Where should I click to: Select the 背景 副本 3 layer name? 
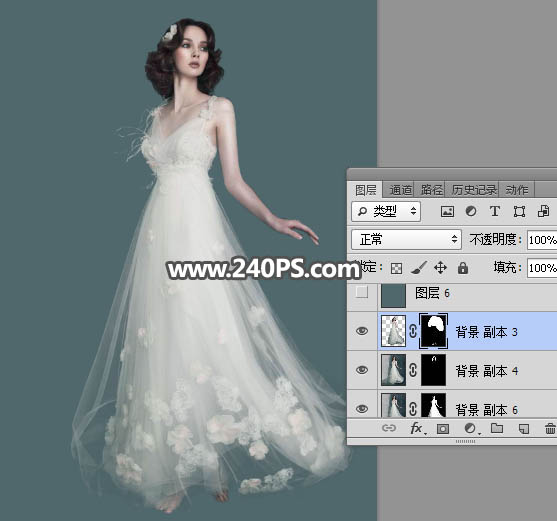[487, 332]
